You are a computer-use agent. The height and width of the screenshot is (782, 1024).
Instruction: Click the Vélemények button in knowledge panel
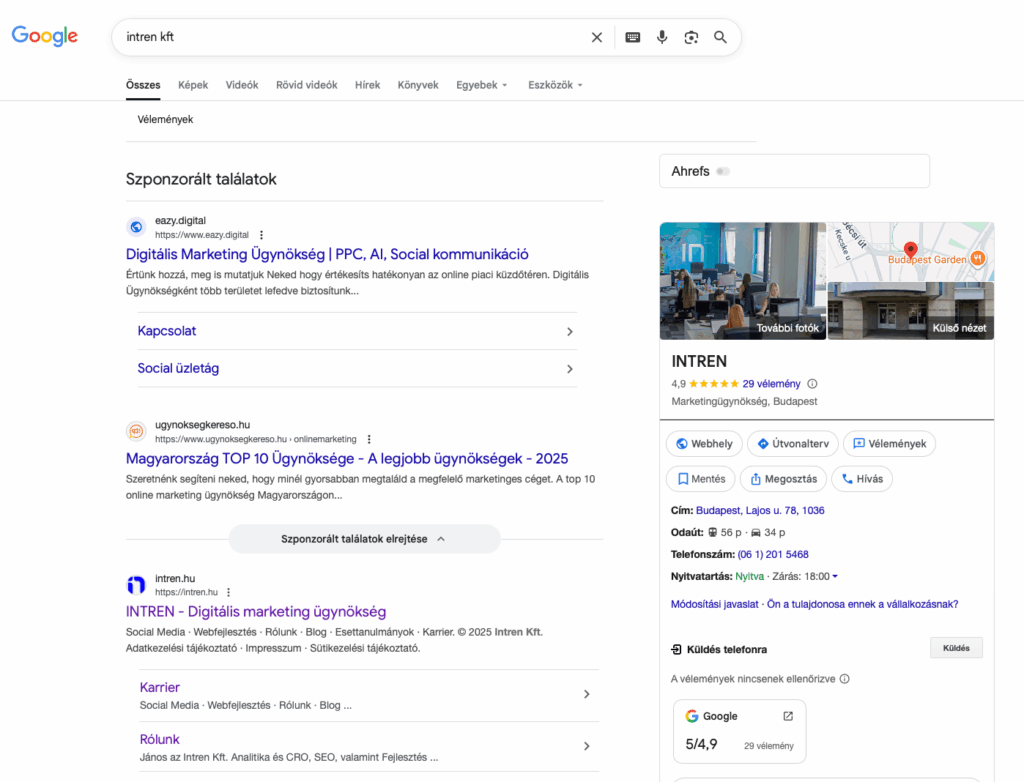[x=889, y=444]
